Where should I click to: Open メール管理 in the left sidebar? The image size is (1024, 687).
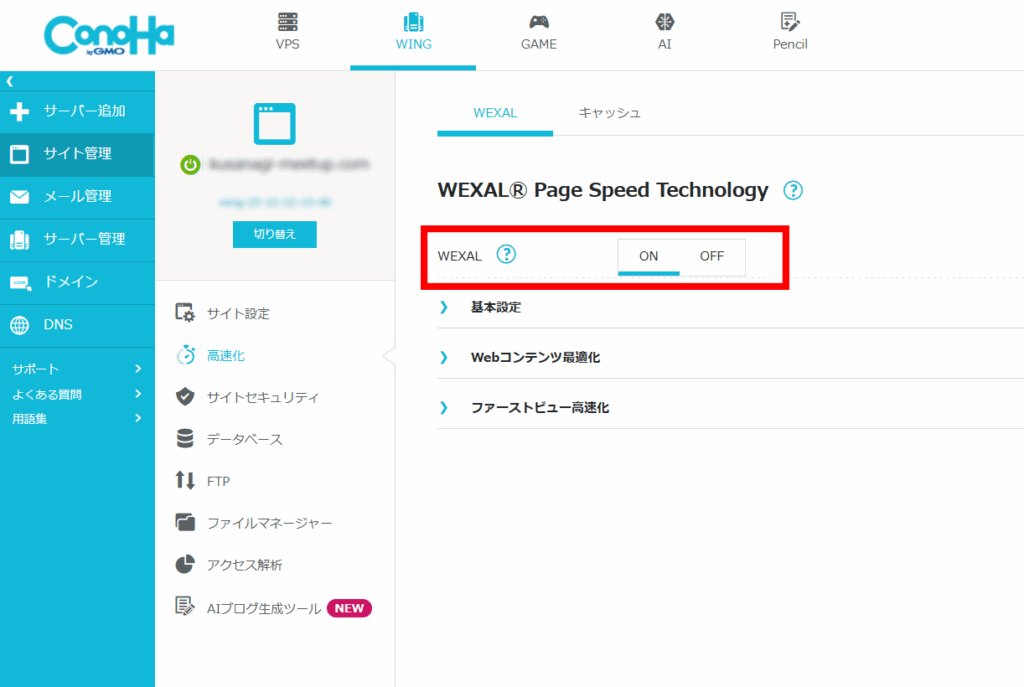tap(76, 197)
